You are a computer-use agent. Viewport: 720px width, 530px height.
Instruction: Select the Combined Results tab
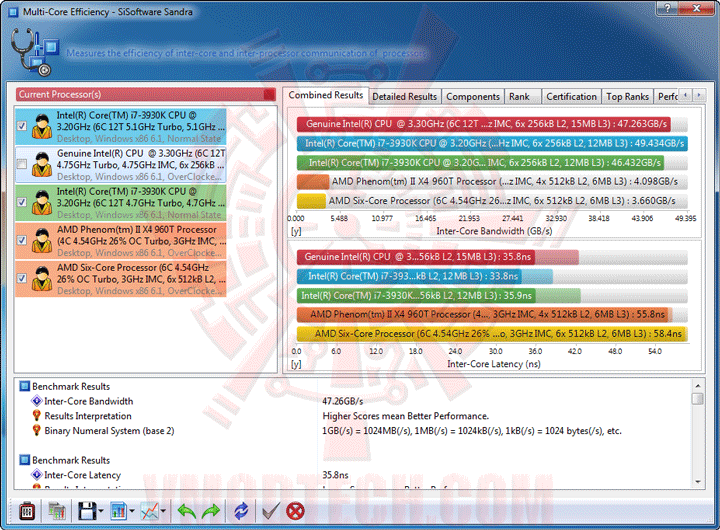pyautogui.click(x=326, y=95)
